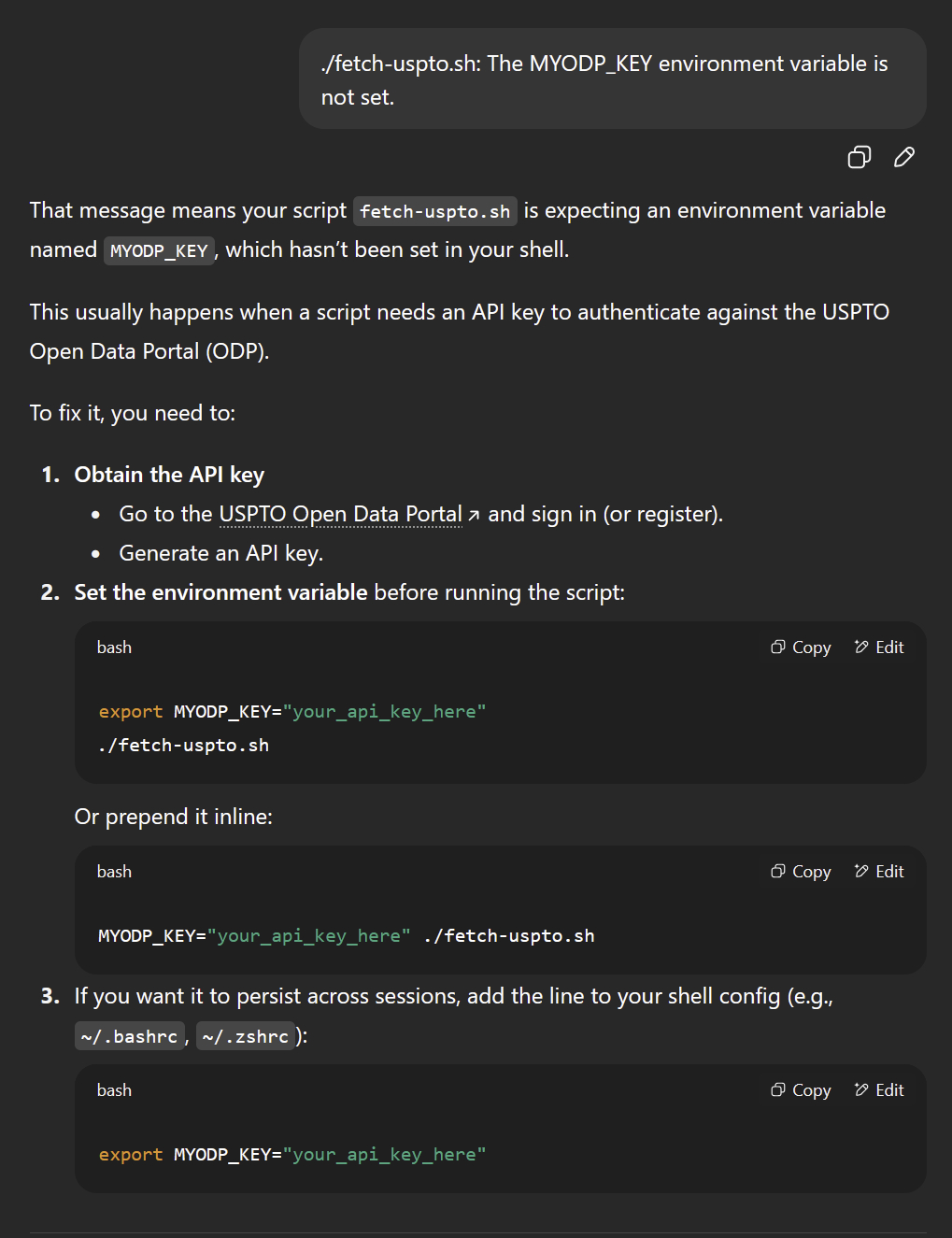Open the USPTO Open Data Portal link
The height and width of the screenshot is (1238, 952).
pos(340,515)
